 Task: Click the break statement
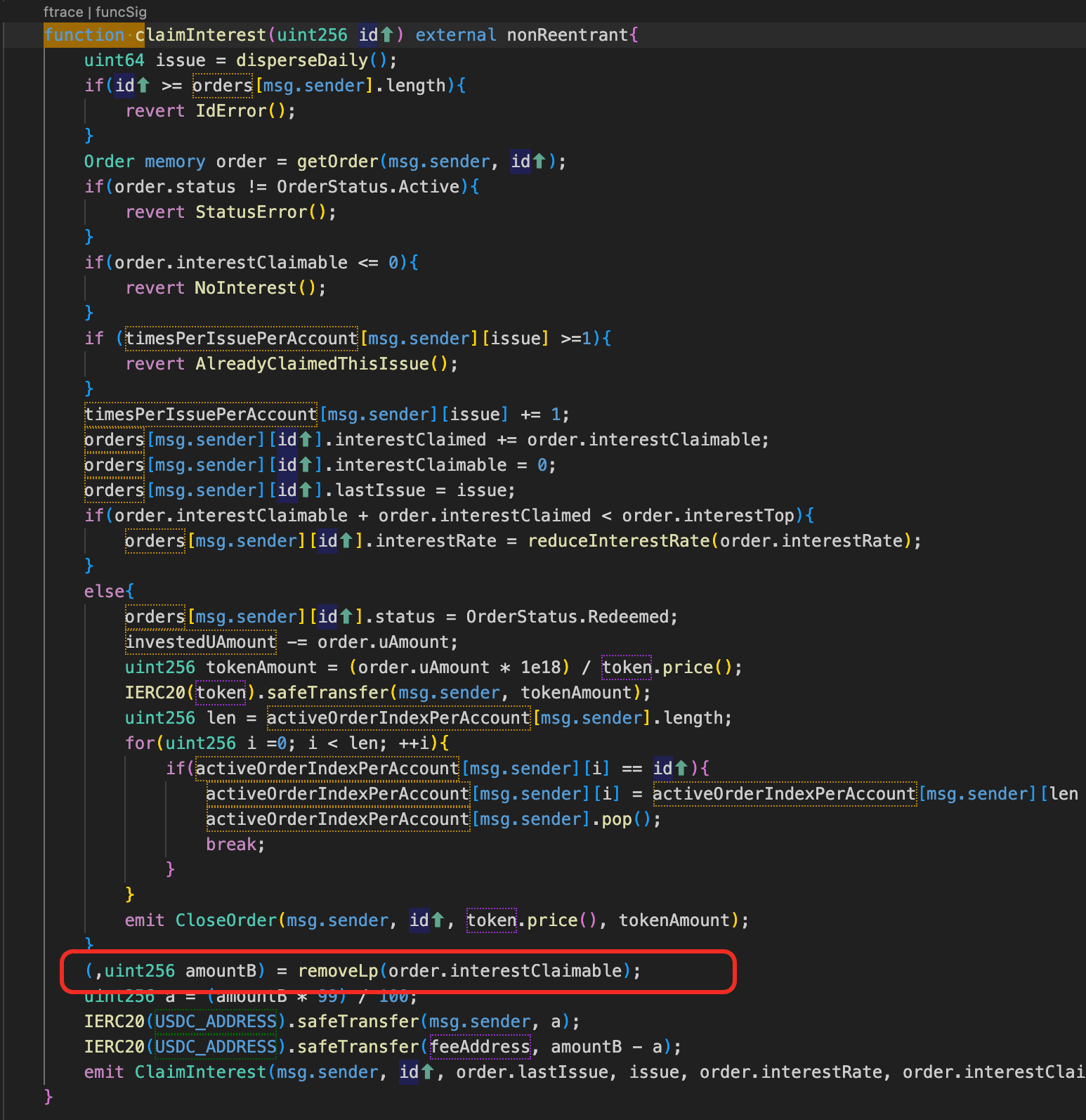(231, 845)
